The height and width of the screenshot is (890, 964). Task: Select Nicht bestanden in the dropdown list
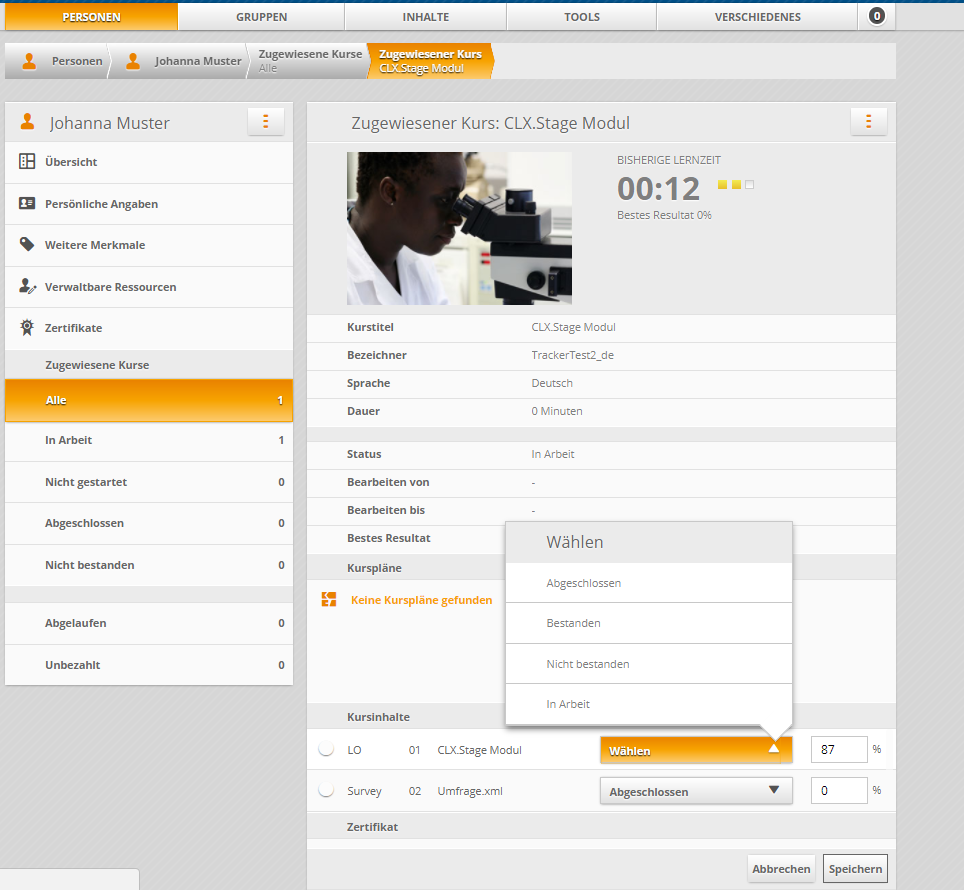[x=588, y=664]
